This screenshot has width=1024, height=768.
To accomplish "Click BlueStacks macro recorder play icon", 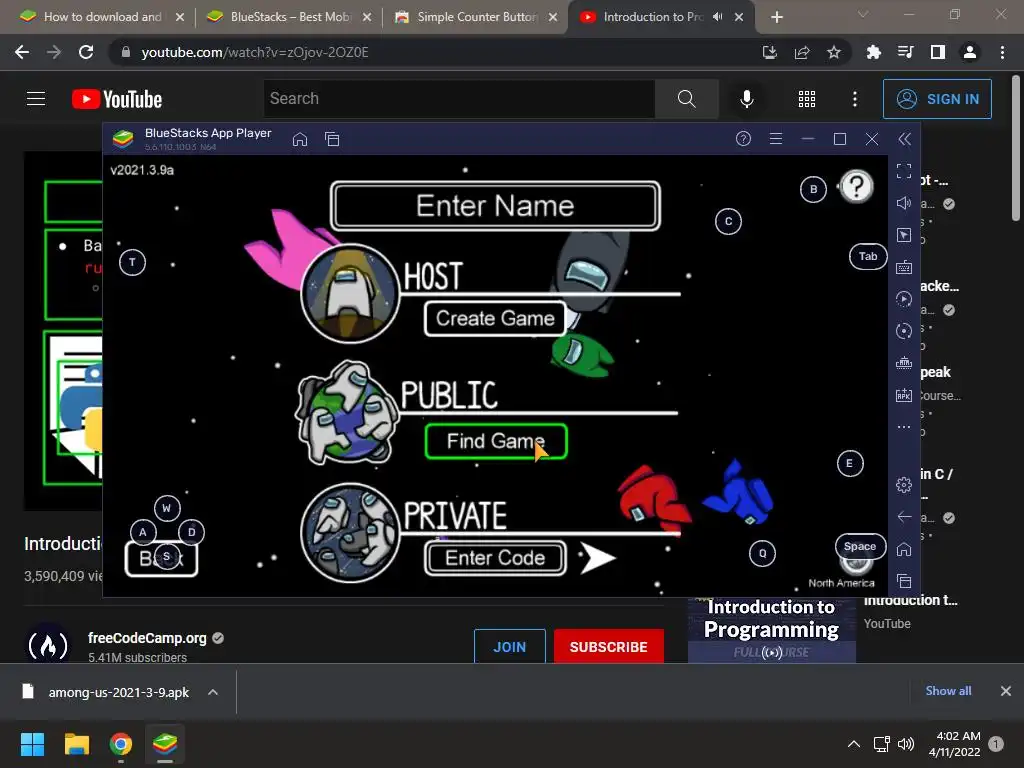I will pos(904,299).
